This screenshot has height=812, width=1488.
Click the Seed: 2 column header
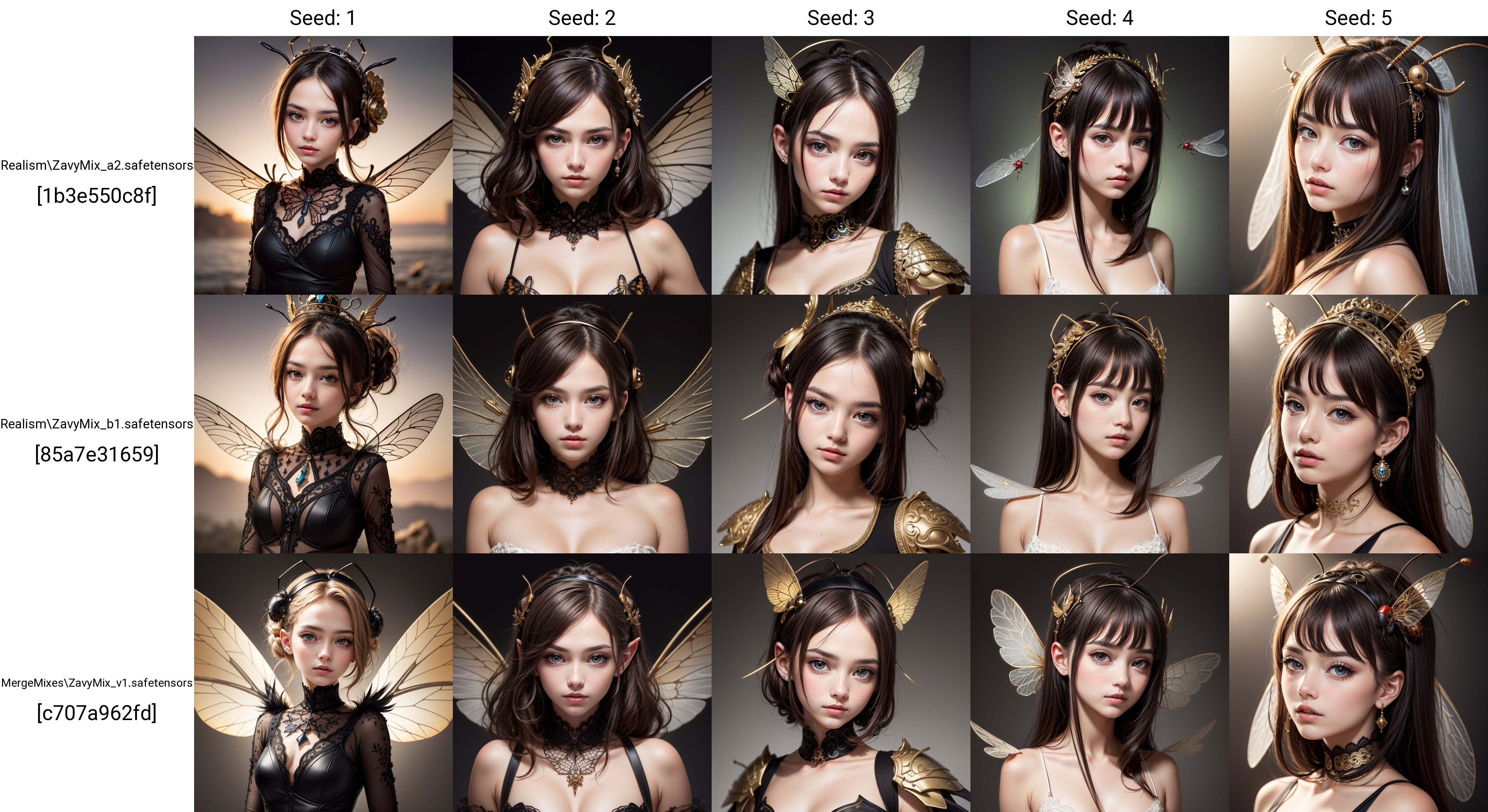[x=582, y=18]
